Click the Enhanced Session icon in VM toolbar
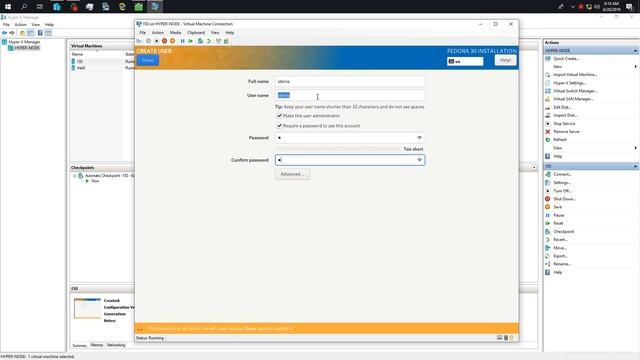The height and width of the screenshot is (360, 640). point(218,41)
